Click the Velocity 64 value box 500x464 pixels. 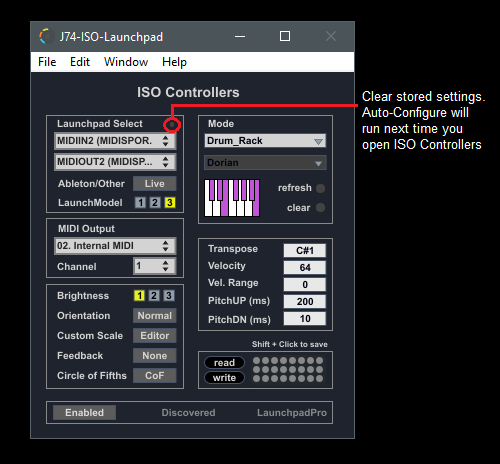coord(305,268)
